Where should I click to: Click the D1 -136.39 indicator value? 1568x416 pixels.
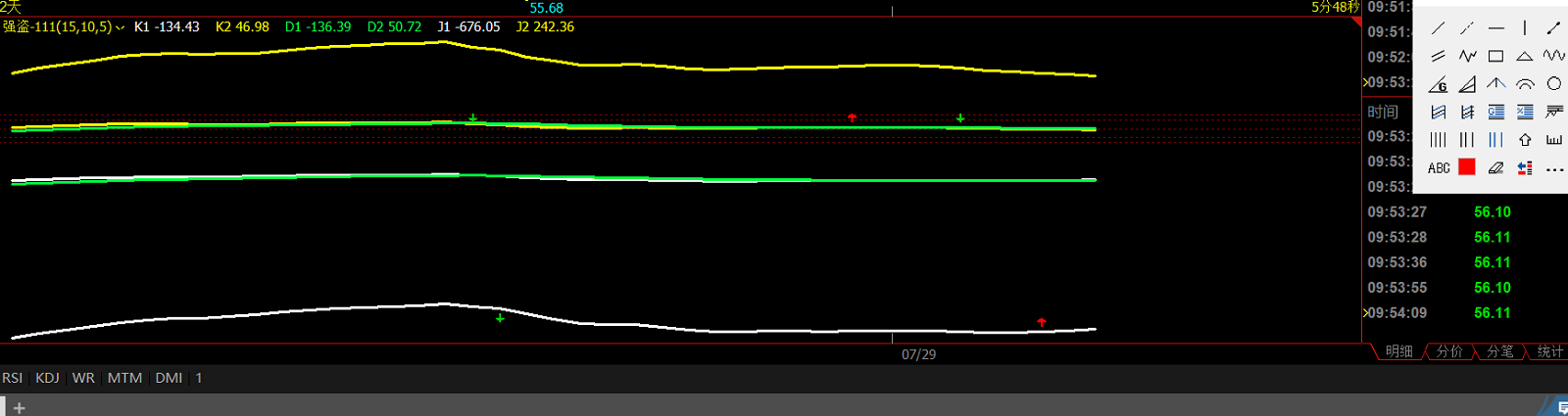point(318,26)
